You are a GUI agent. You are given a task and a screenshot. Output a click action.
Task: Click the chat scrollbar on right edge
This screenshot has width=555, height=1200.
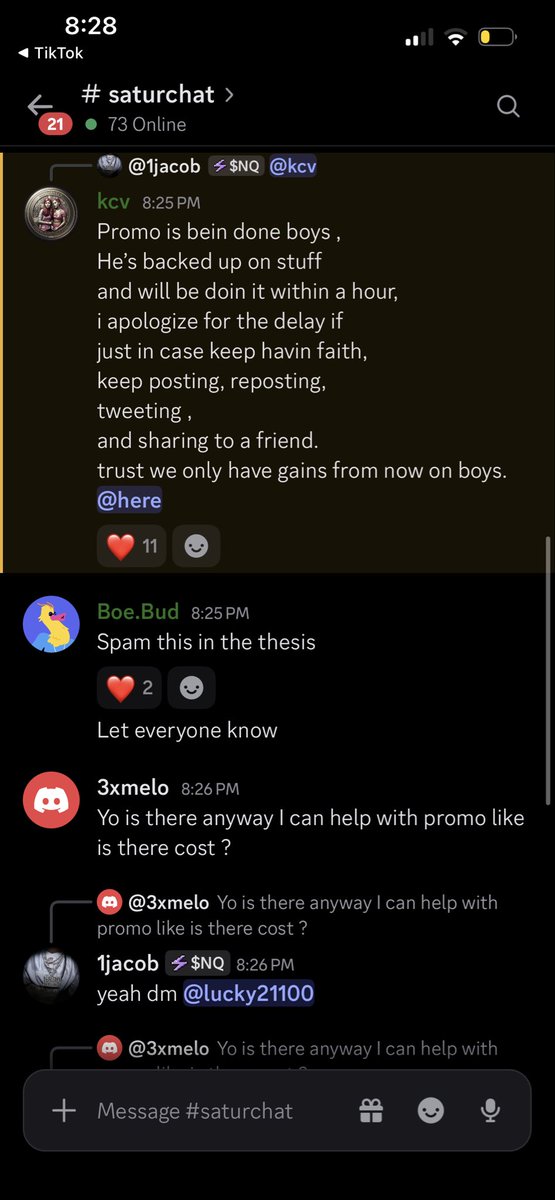548,668
